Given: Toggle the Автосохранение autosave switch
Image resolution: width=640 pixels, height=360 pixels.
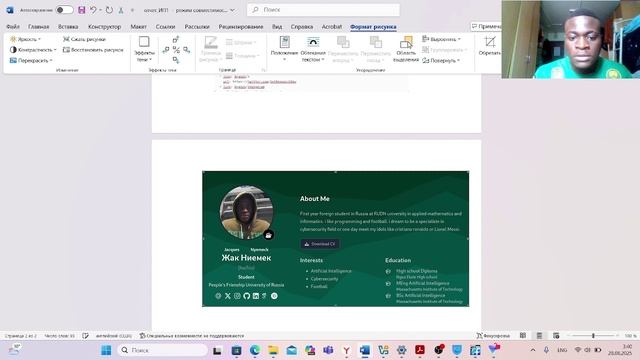Looking at the screenshot, I should coord(64,10).
